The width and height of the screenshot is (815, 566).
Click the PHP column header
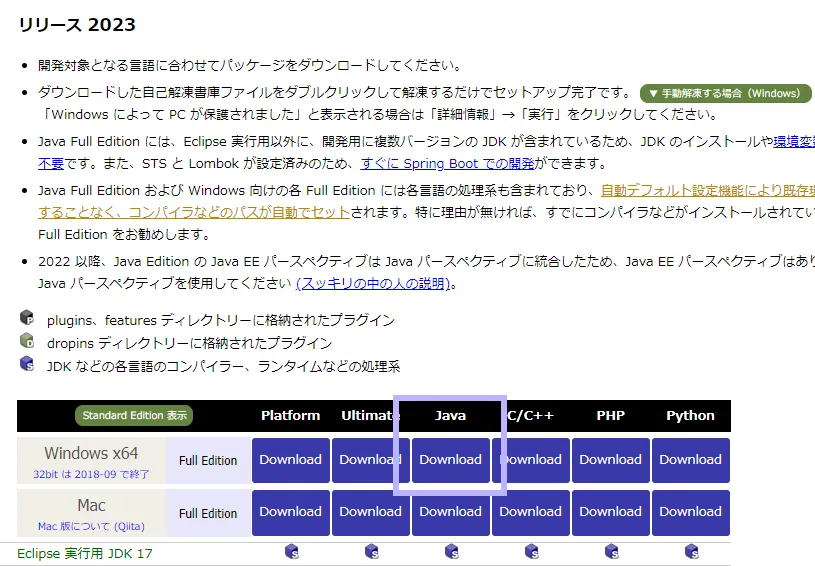tap(611, 415)
